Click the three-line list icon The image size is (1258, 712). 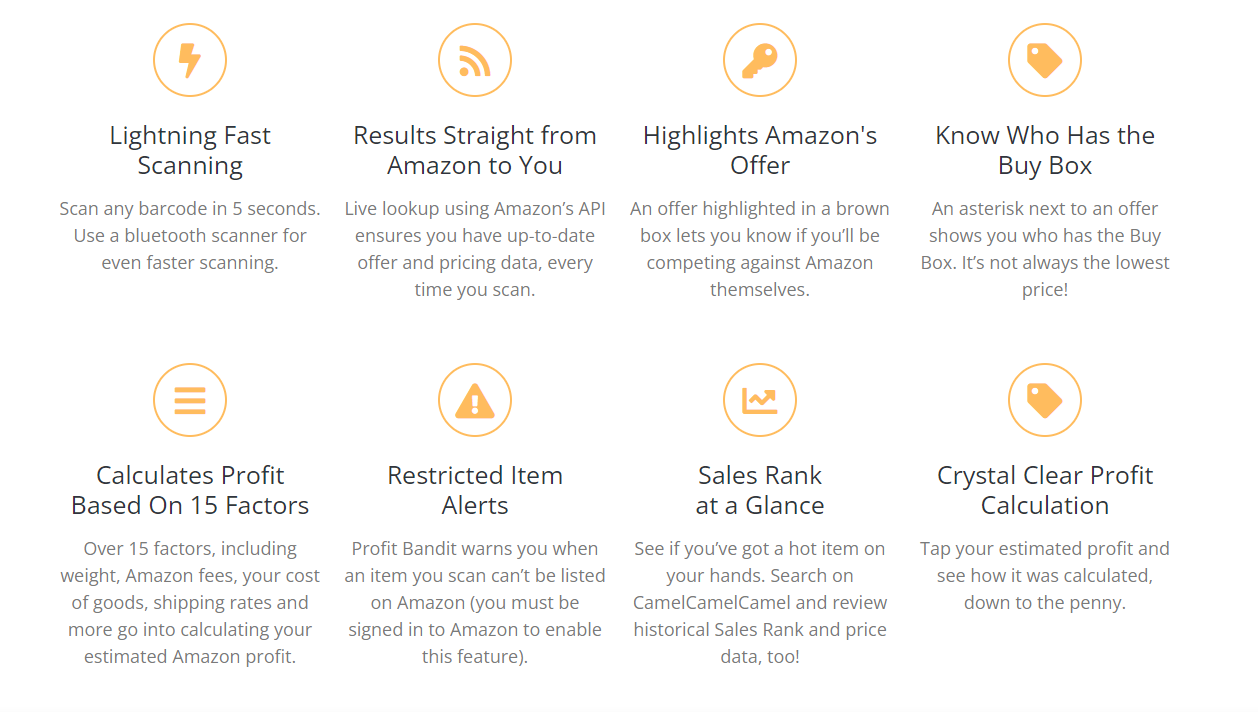tap(190, 400)
